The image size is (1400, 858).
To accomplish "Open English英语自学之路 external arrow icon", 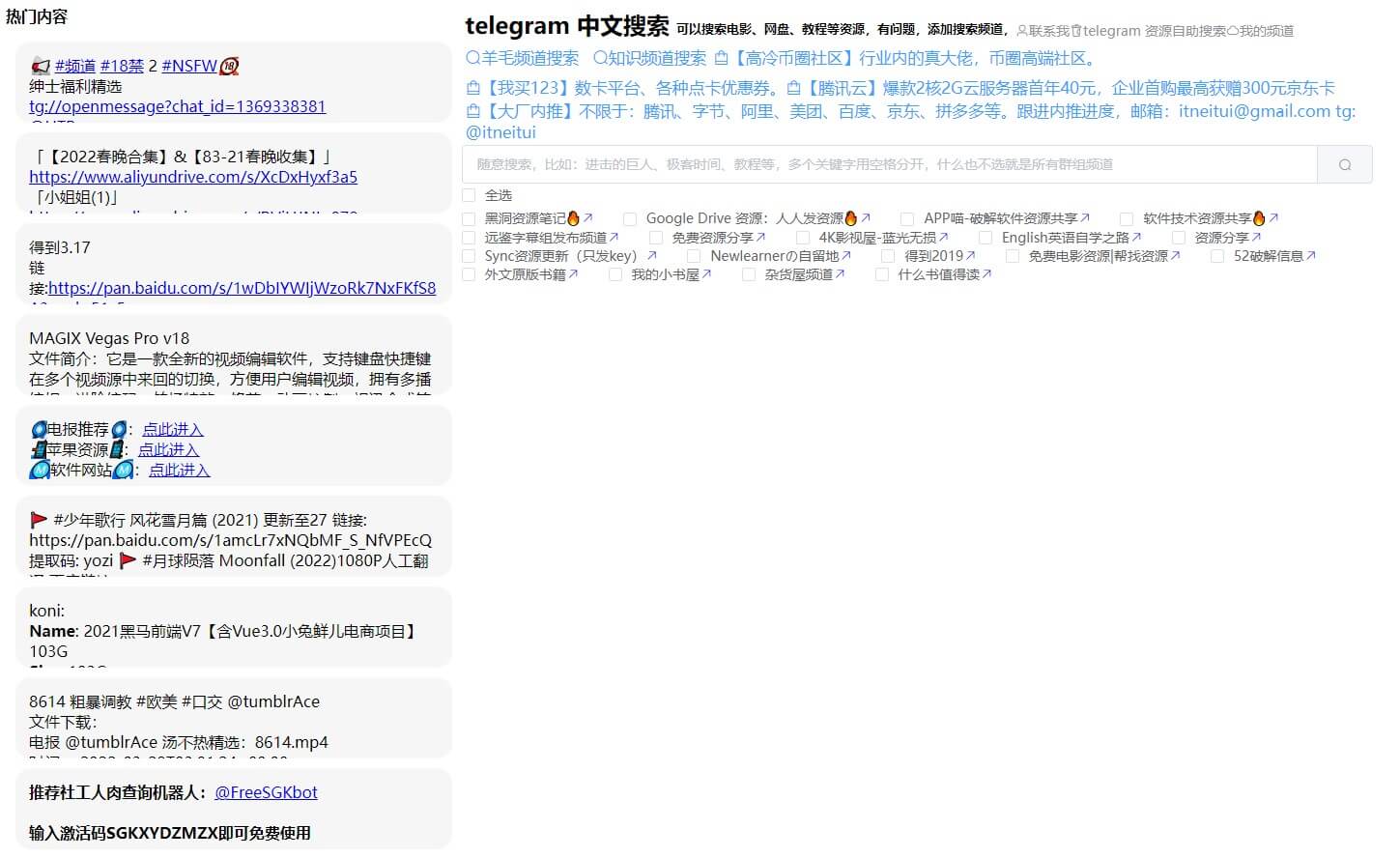I will tap(1136, 237).
